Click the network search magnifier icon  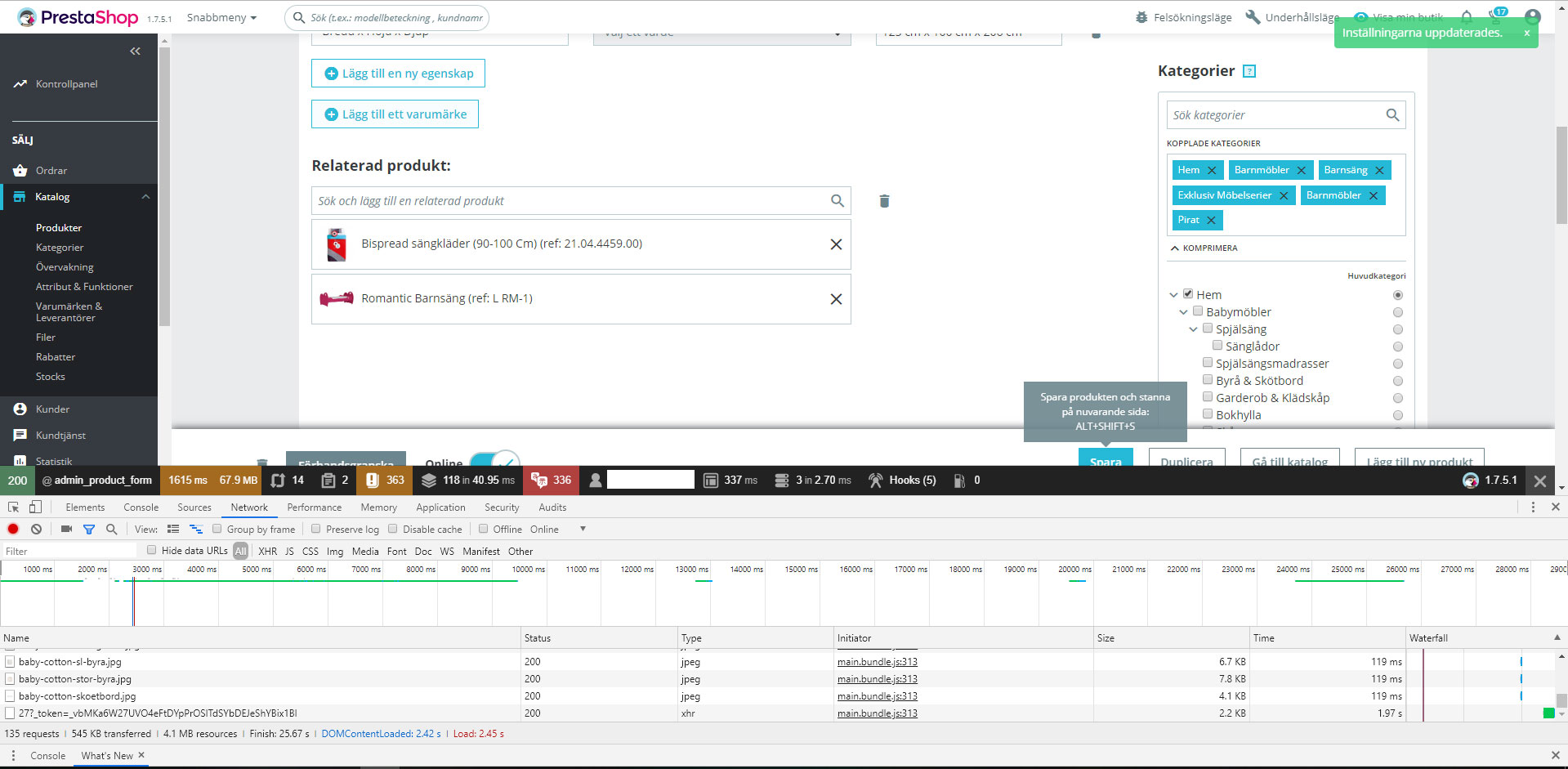111,530
